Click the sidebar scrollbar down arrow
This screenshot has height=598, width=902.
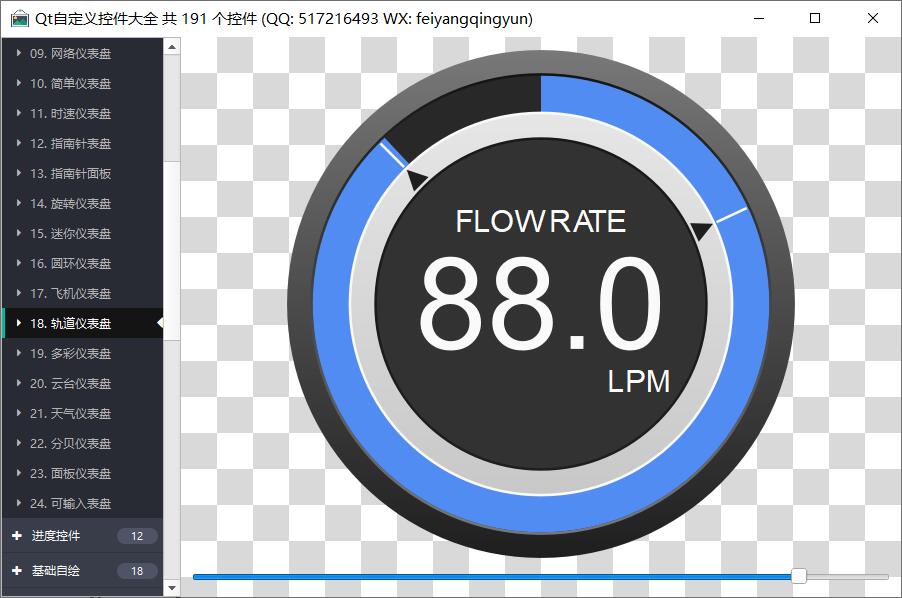[x=171, y=589]
